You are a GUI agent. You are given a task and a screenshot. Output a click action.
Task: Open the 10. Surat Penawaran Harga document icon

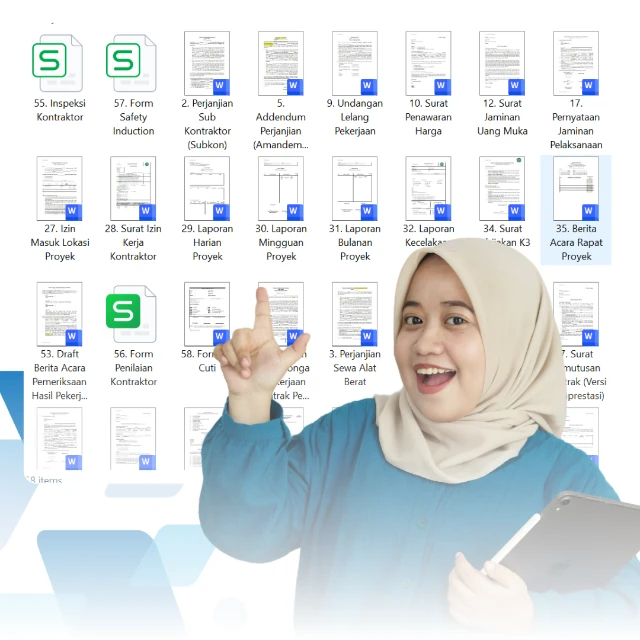(428, 63)
